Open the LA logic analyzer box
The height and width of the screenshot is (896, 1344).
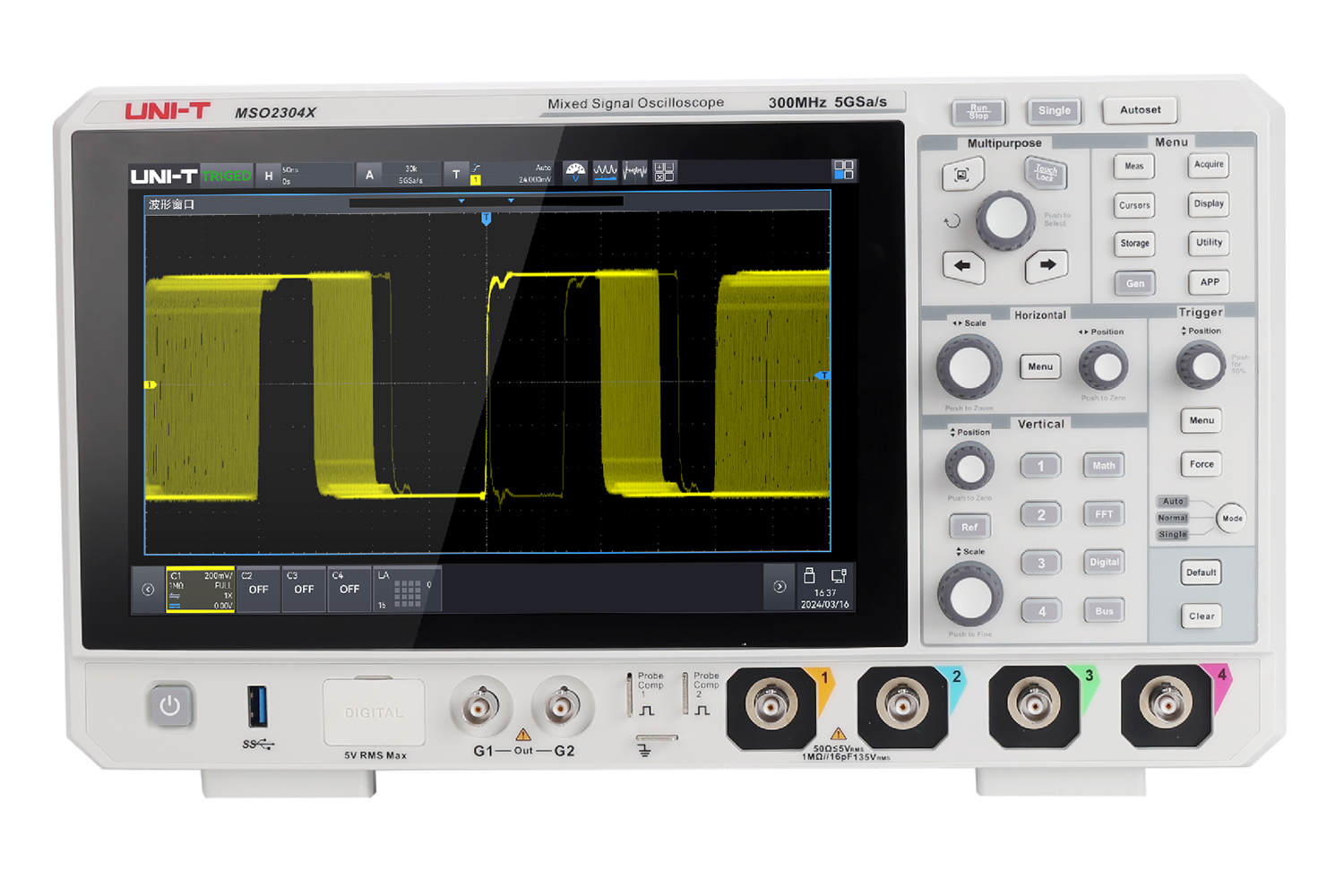tap(407, 590)
